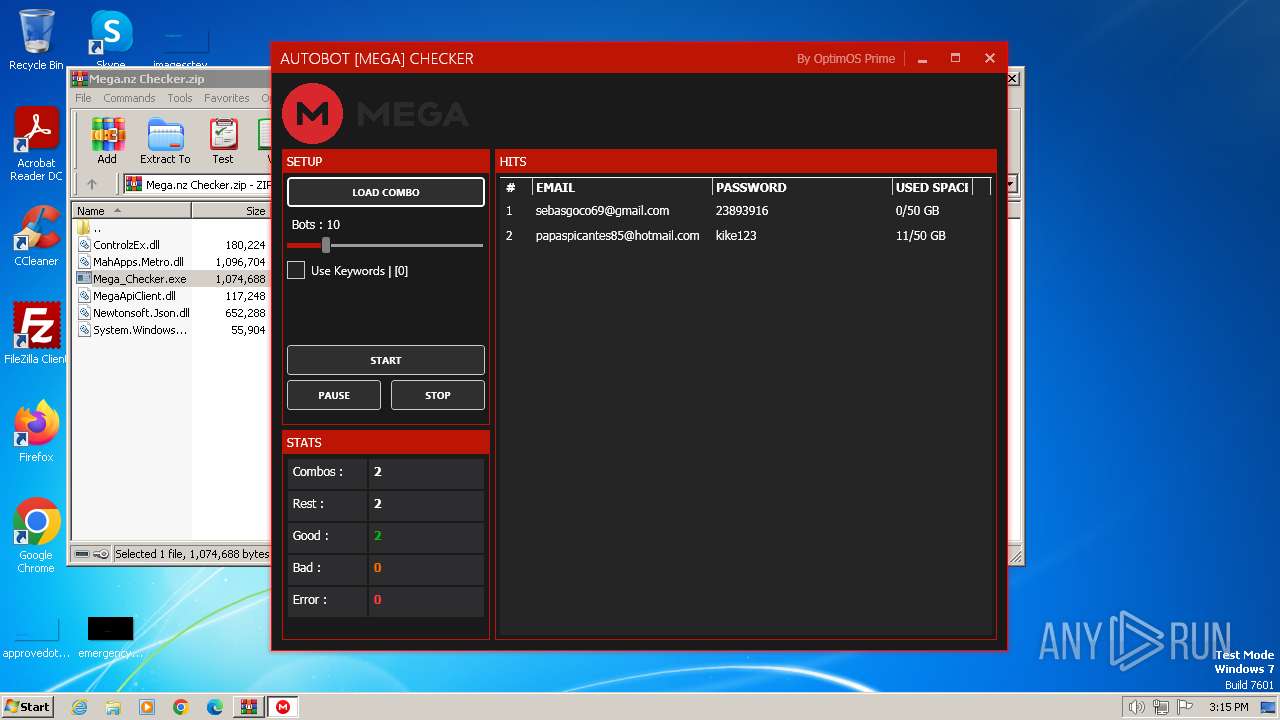Click the Test icon in WinRAR toolbar
The image size is (1280, 720).
223,141
